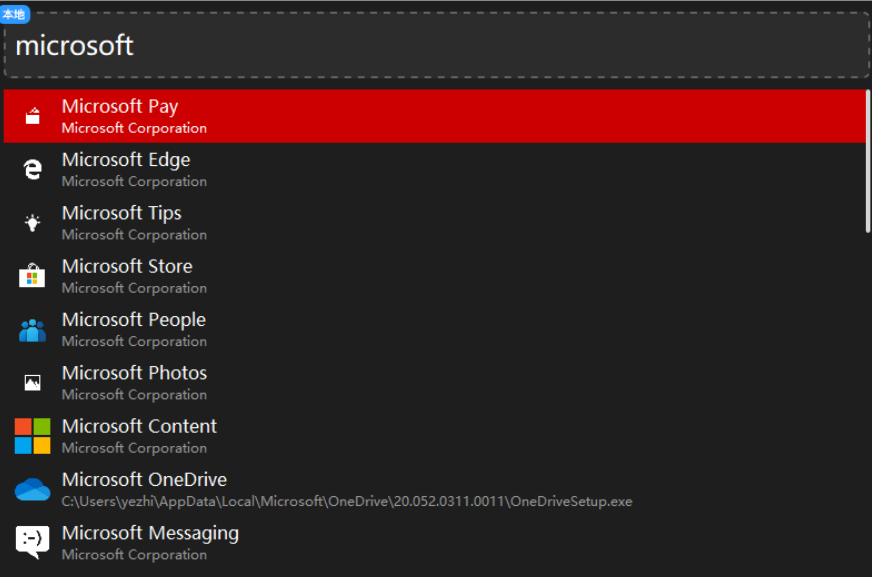
Task: Click the results list scrollbar thumb
Action: [x=868, y=161]
